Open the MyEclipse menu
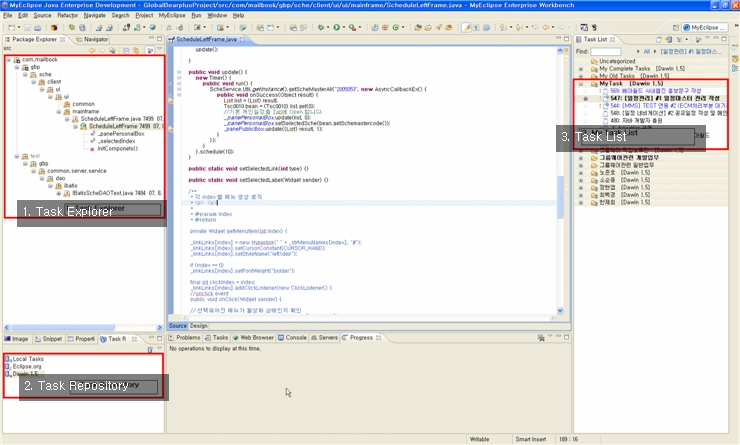Viewport: 740px width, 445px height. pos(172,16)
